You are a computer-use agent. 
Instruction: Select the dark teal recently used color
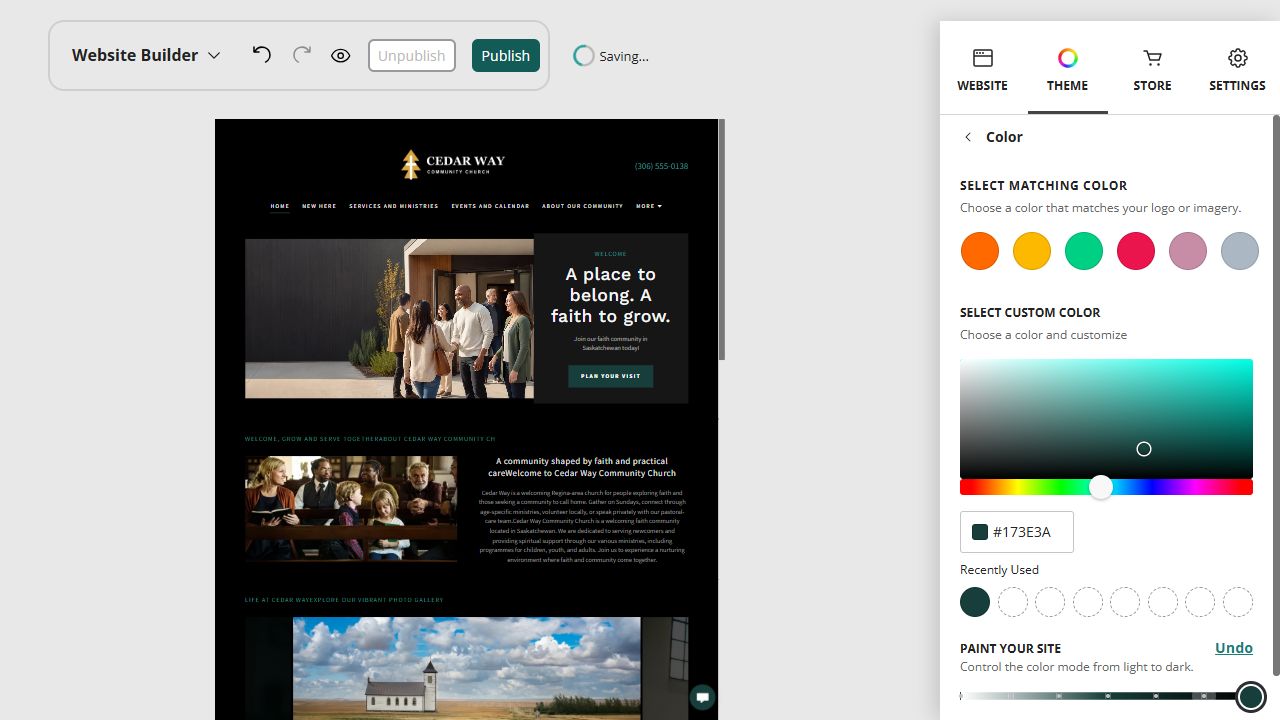tap(975, 602)
